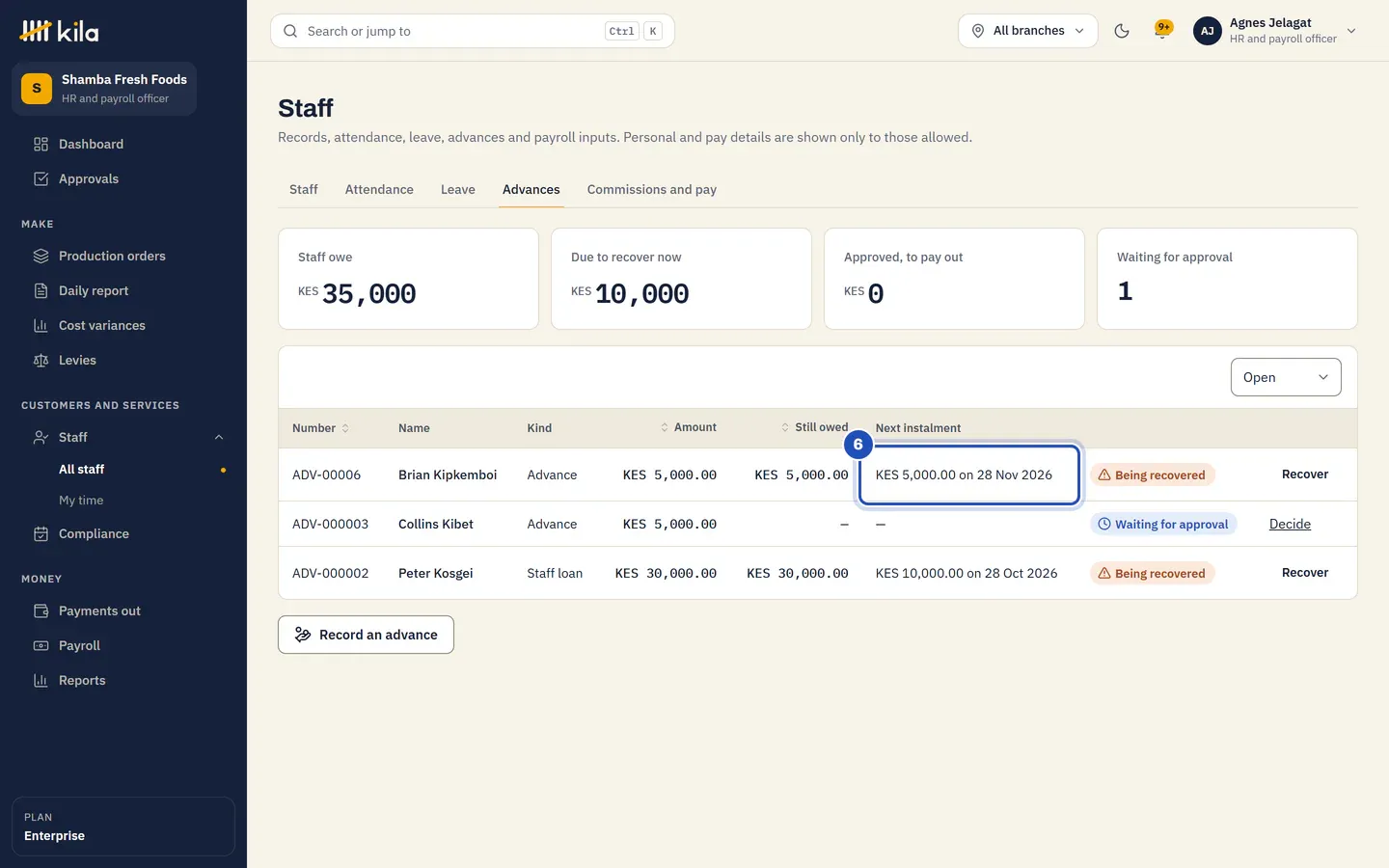Click the name Collins Kibet
Image resolution: width=1389 pixels, height=868 pixels.
click(436, 524)
